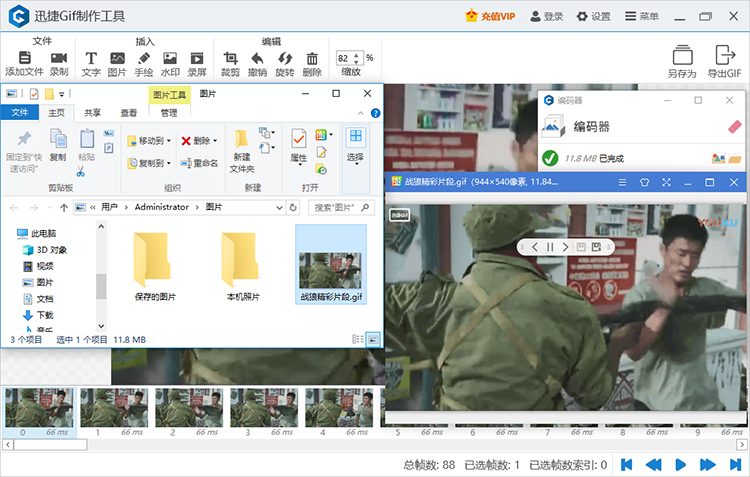
Task: Pause GIF viewer playback
Action: [550, 247]
